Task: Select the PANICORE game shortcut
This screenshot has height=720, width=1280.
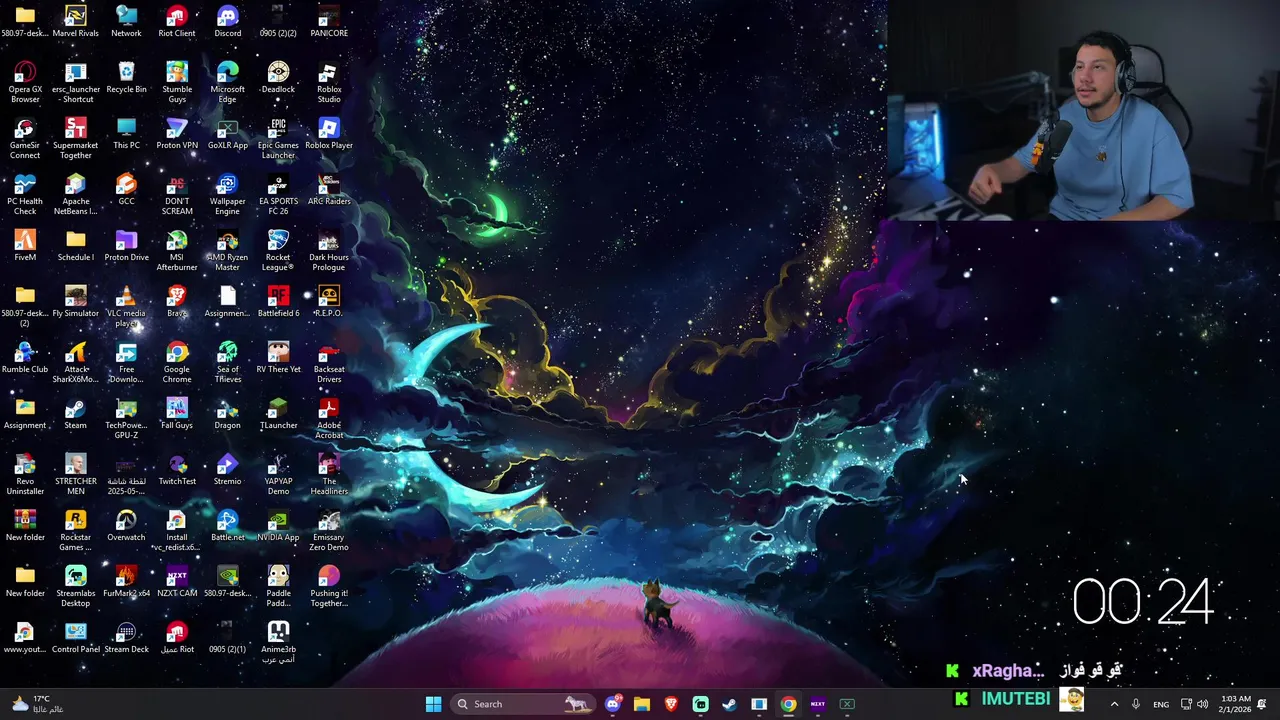Action: (x=329, y=21)
